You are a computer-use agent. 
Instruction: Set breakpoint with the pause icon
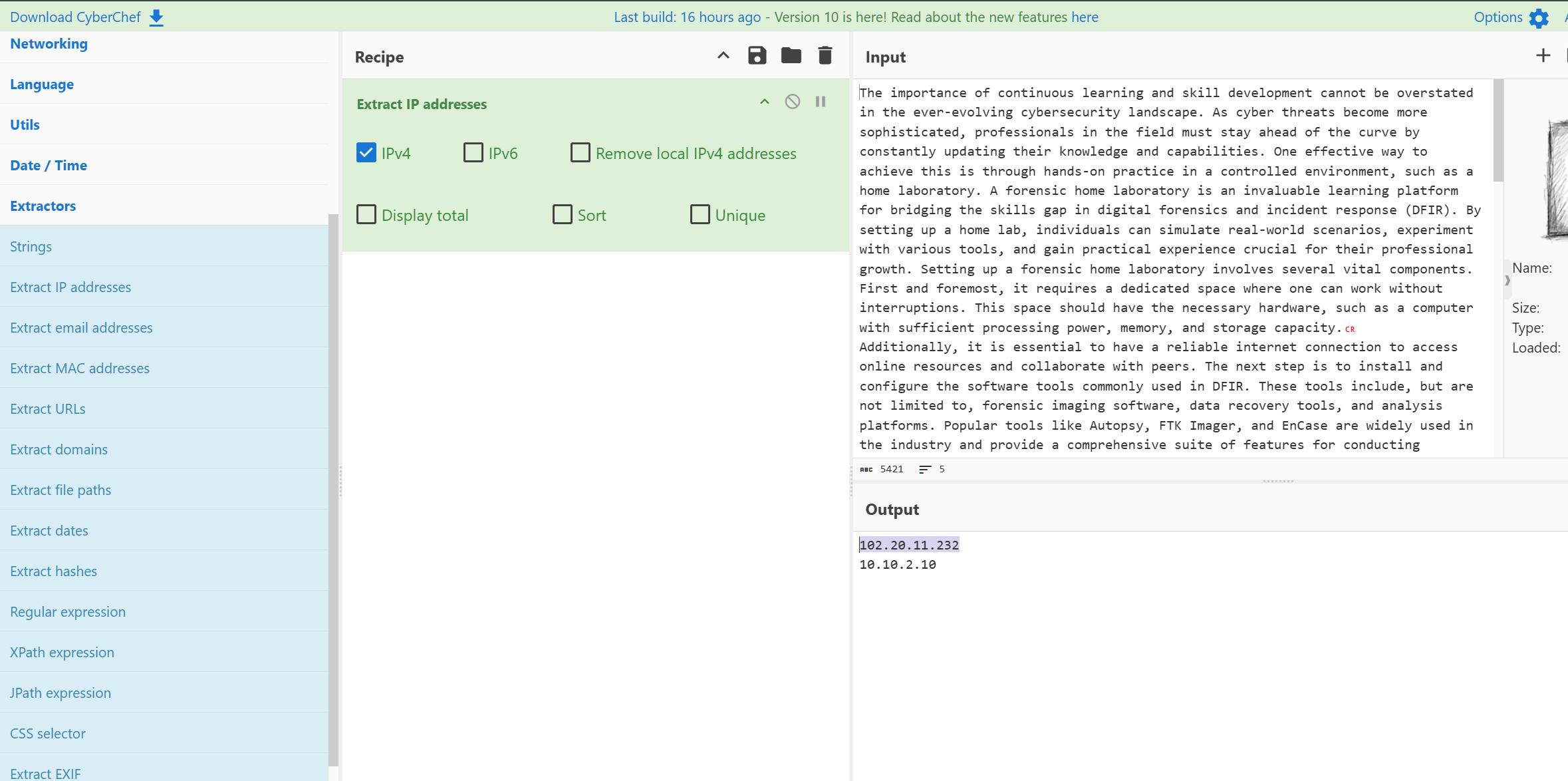coord(821,102)
